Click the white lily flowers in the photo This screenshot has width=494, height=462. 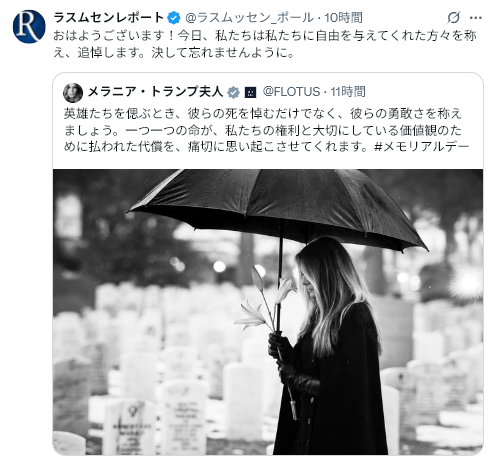pyautogui.click(x=265, y=300)
